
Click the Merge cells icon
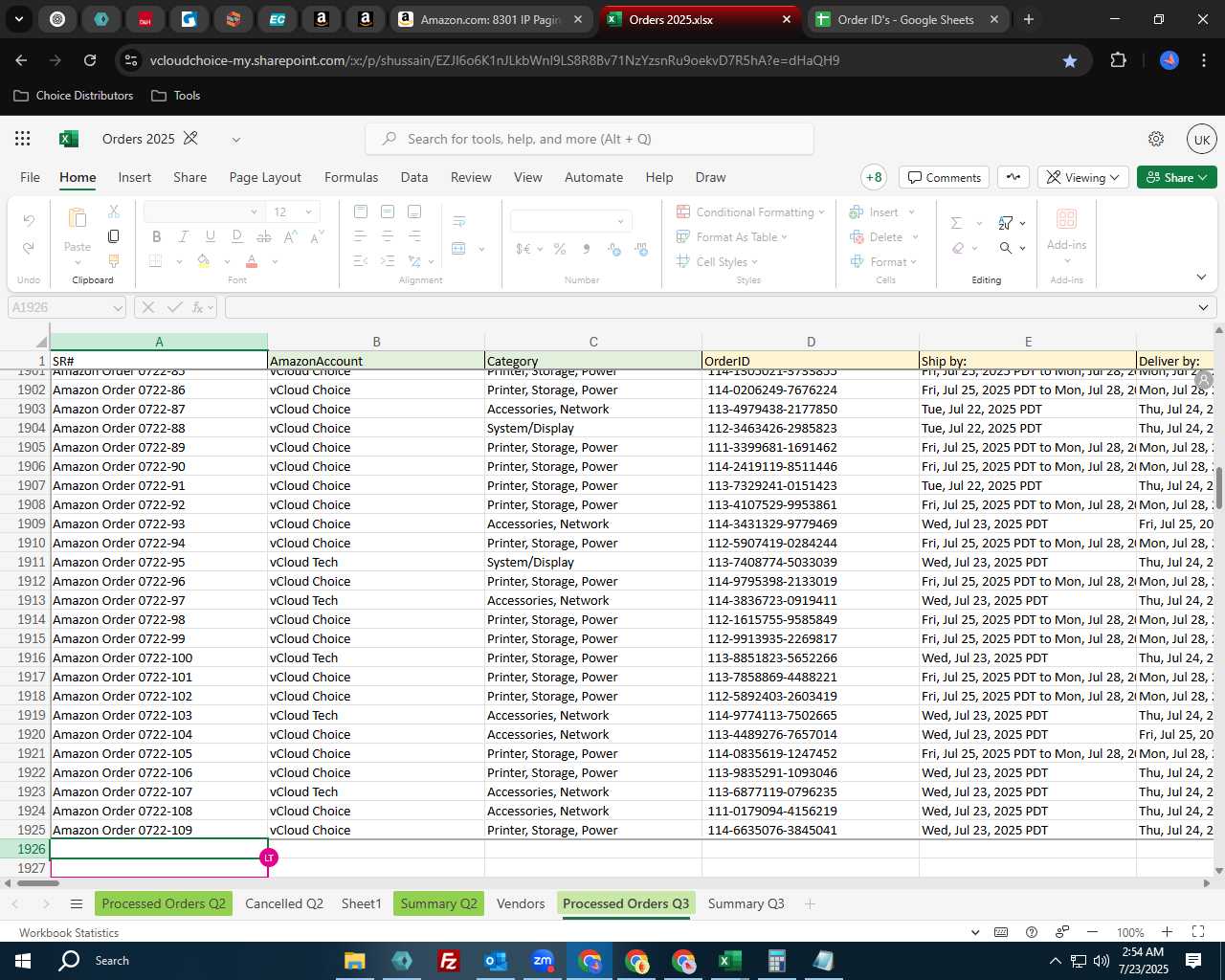[459, 249]
